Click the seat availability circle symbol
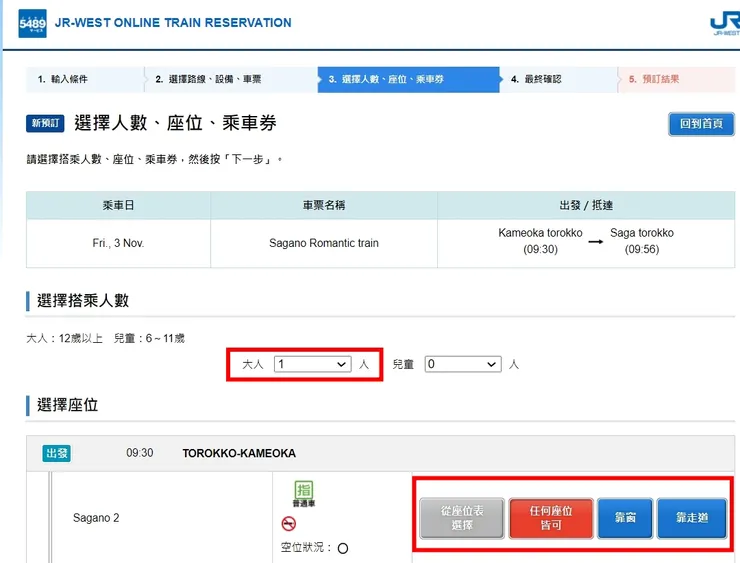This screenshot has height=563, width=740. pyautogui.click(x=343, y=548)
